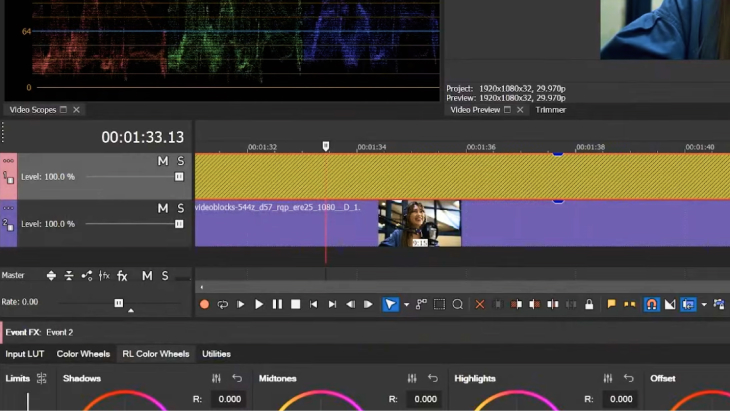Click Lock Envelopes to Events icon
Viewport: 730px width, 411px height.
tap(719, 304)
